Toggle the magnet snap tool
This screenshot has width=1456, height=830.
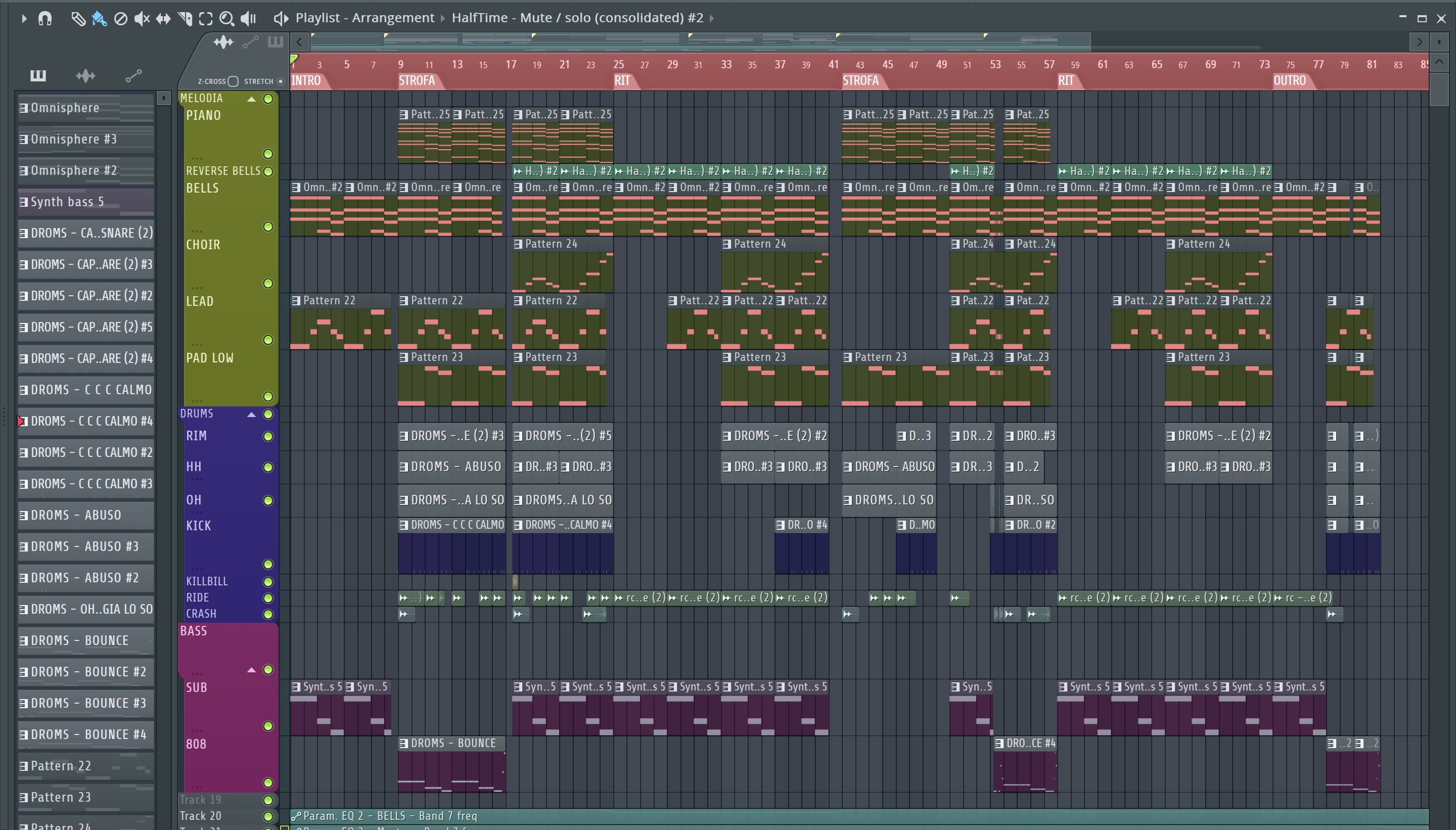(x=45, y=18)
